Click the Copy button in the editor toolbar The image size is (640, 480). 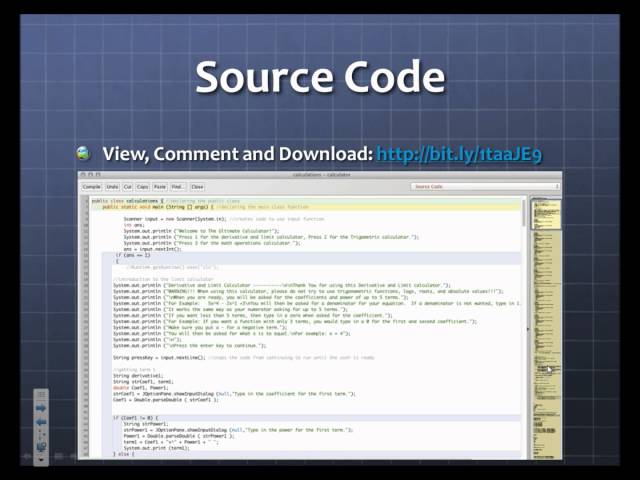tap(142, 187)
